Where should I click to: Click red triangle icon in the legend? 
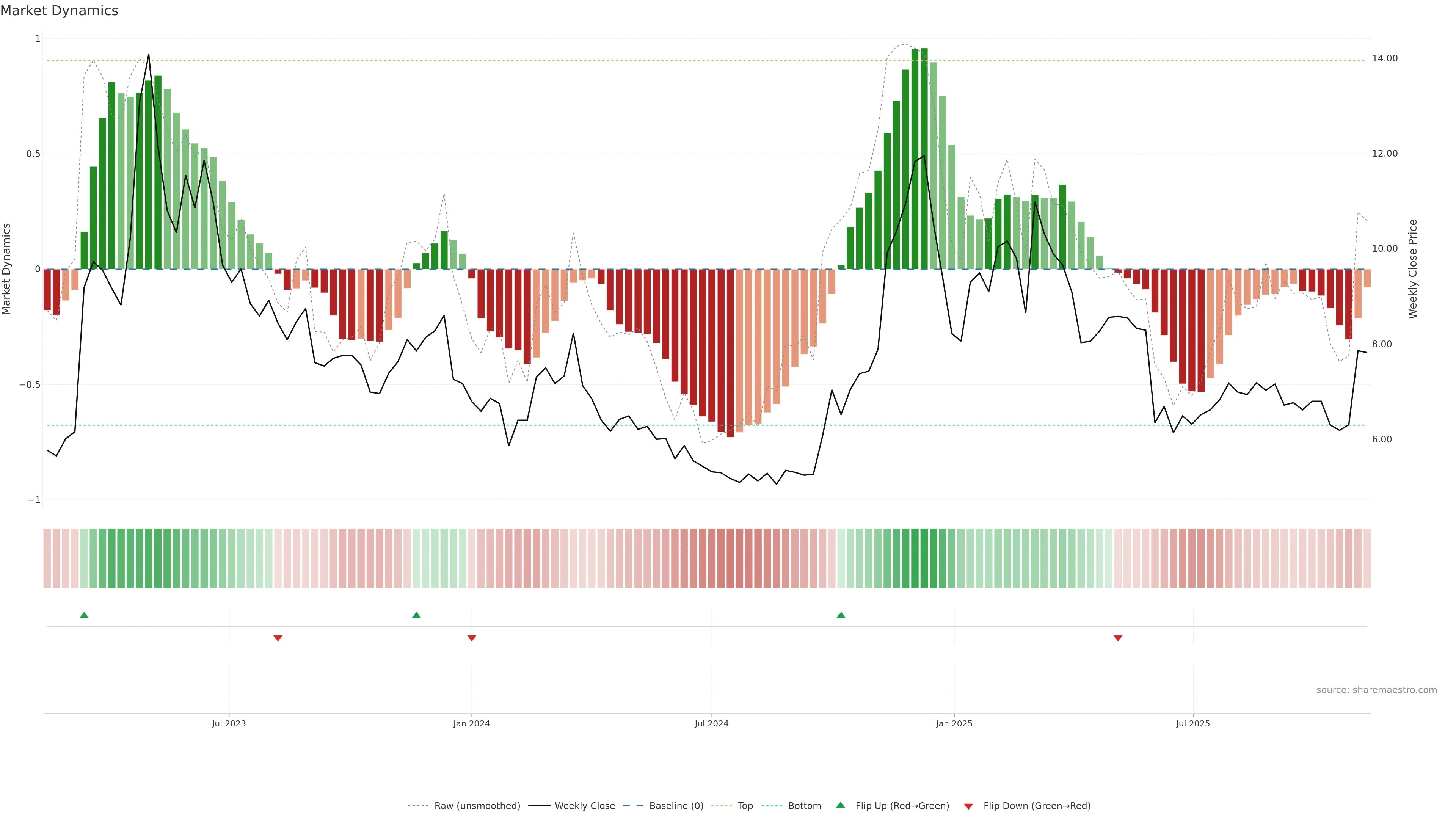(x=968, y=806)
